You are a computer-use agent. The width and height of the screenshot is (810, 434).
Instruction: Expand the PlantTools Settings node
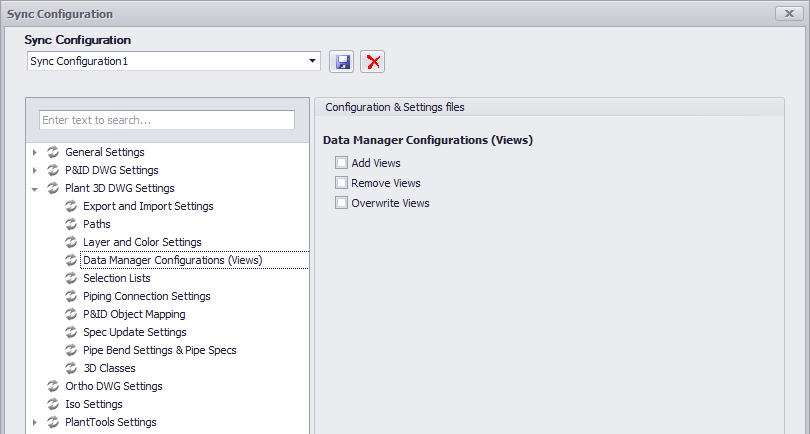35,423
